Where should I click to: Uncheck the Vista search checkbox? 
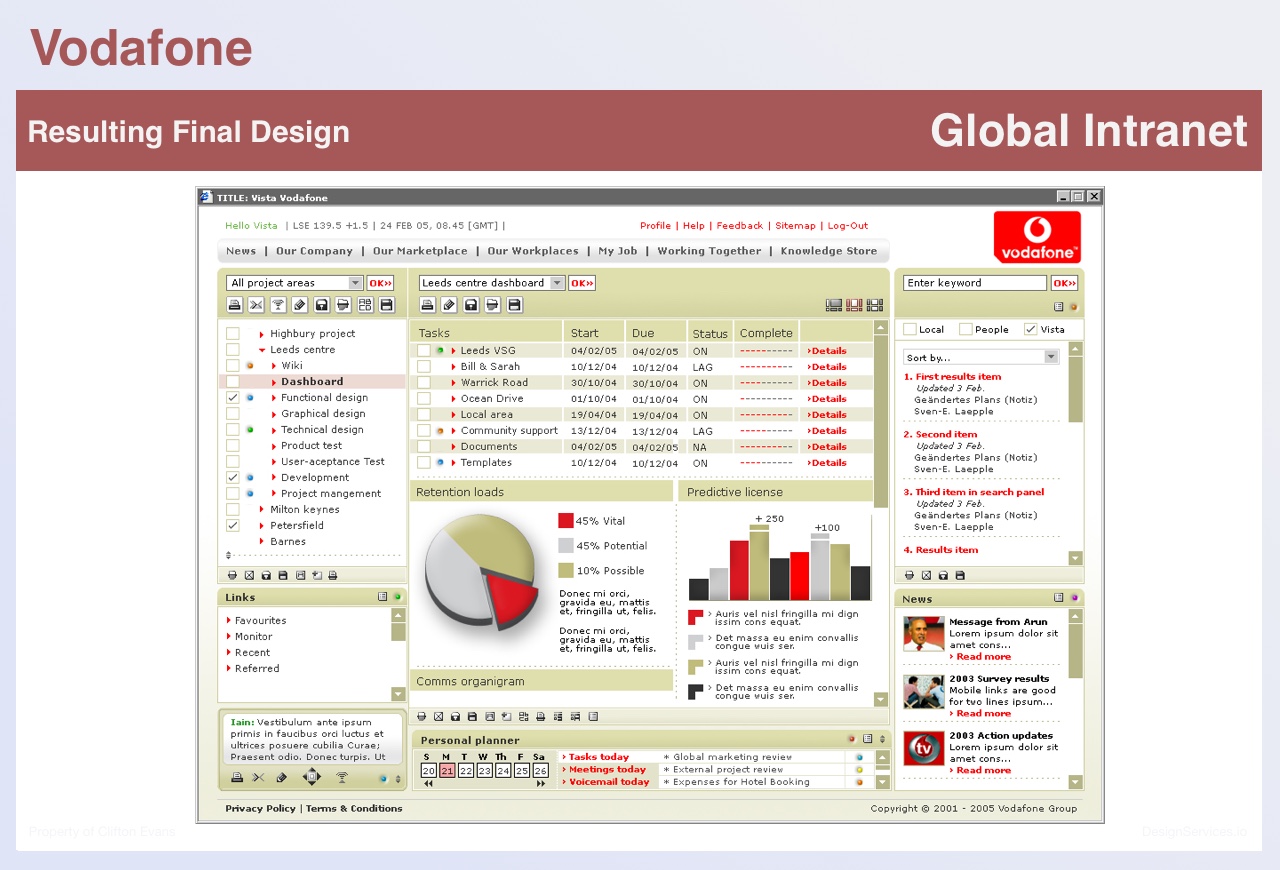[1030, 329]
